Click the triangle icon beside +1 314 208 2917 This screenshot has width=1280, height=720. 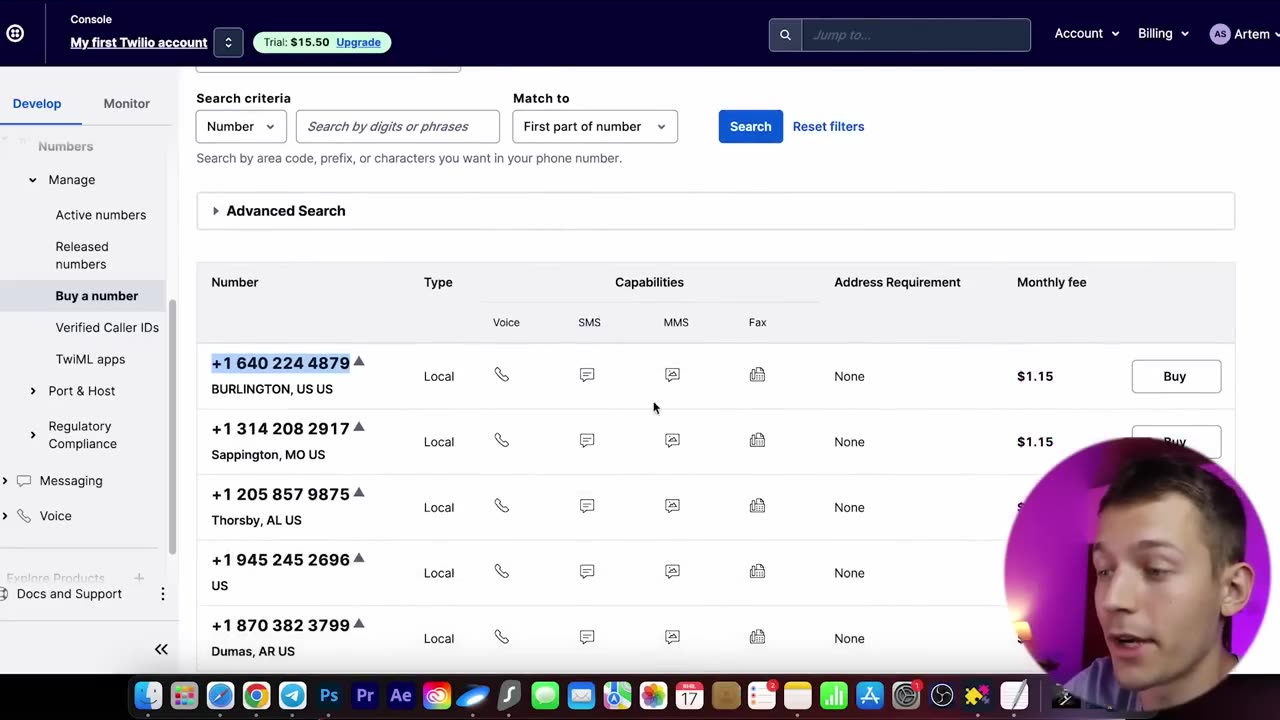359,427
